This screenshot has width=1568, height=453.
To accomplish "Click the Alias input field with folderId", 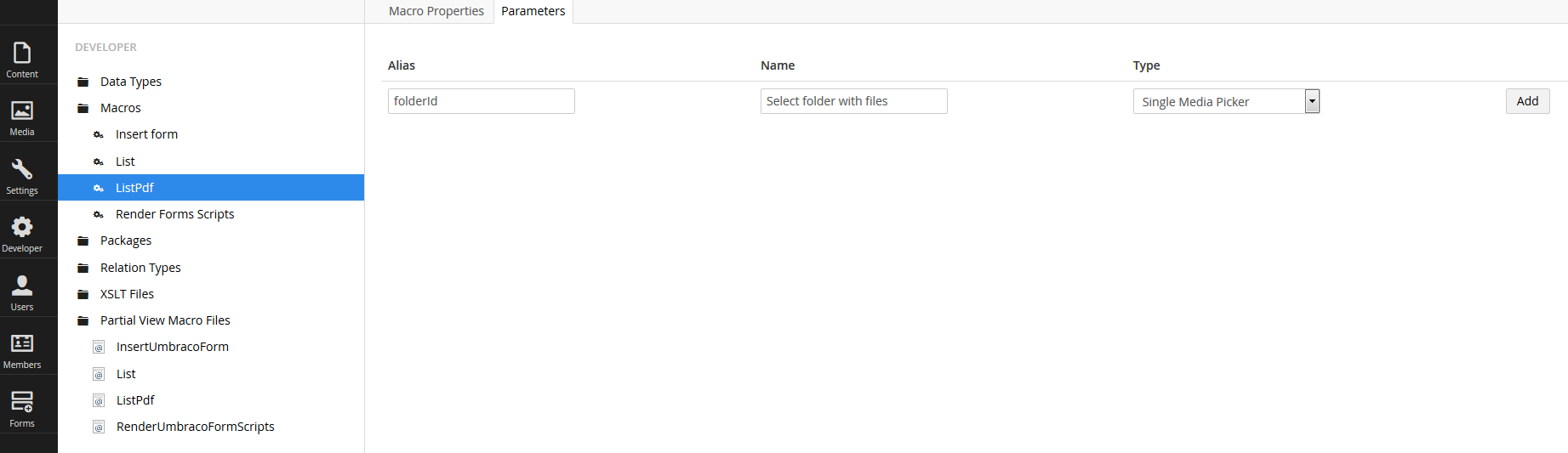I will pos(482,101).
